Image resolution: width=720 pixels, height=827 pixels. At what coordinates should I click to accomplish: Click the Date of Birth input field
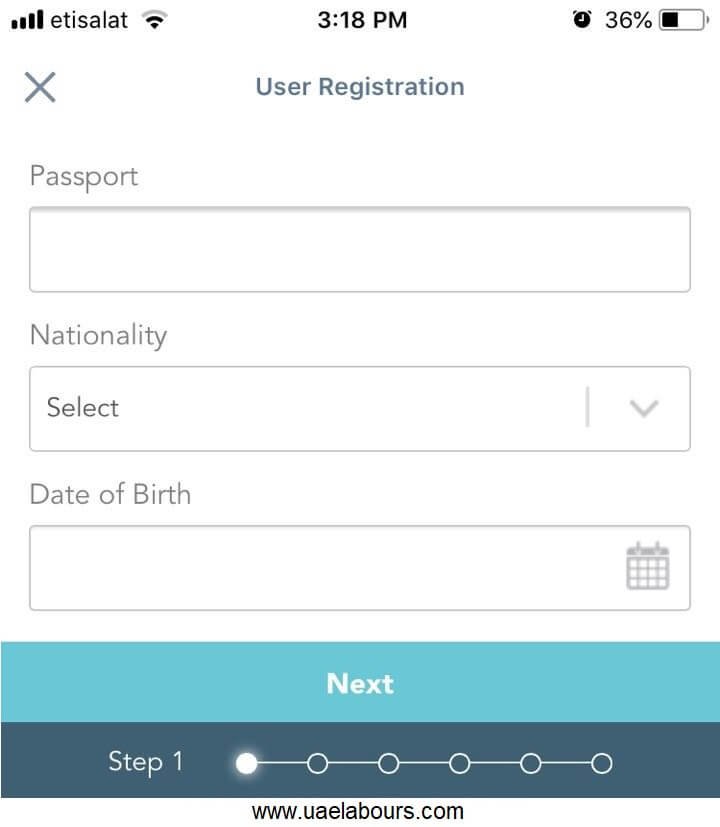coord(360,568)
